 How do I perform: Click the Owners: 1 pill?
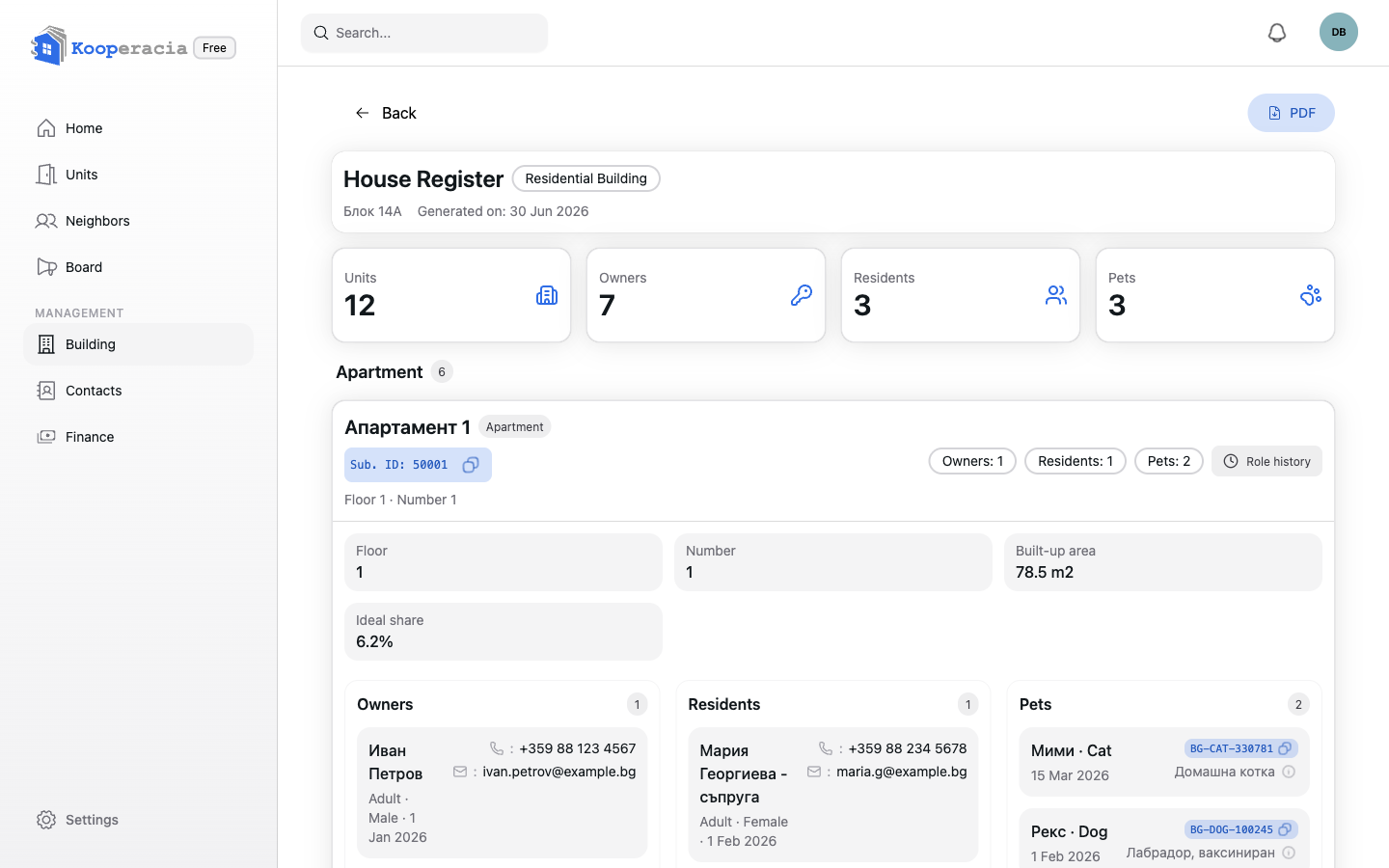click(972, 461)
